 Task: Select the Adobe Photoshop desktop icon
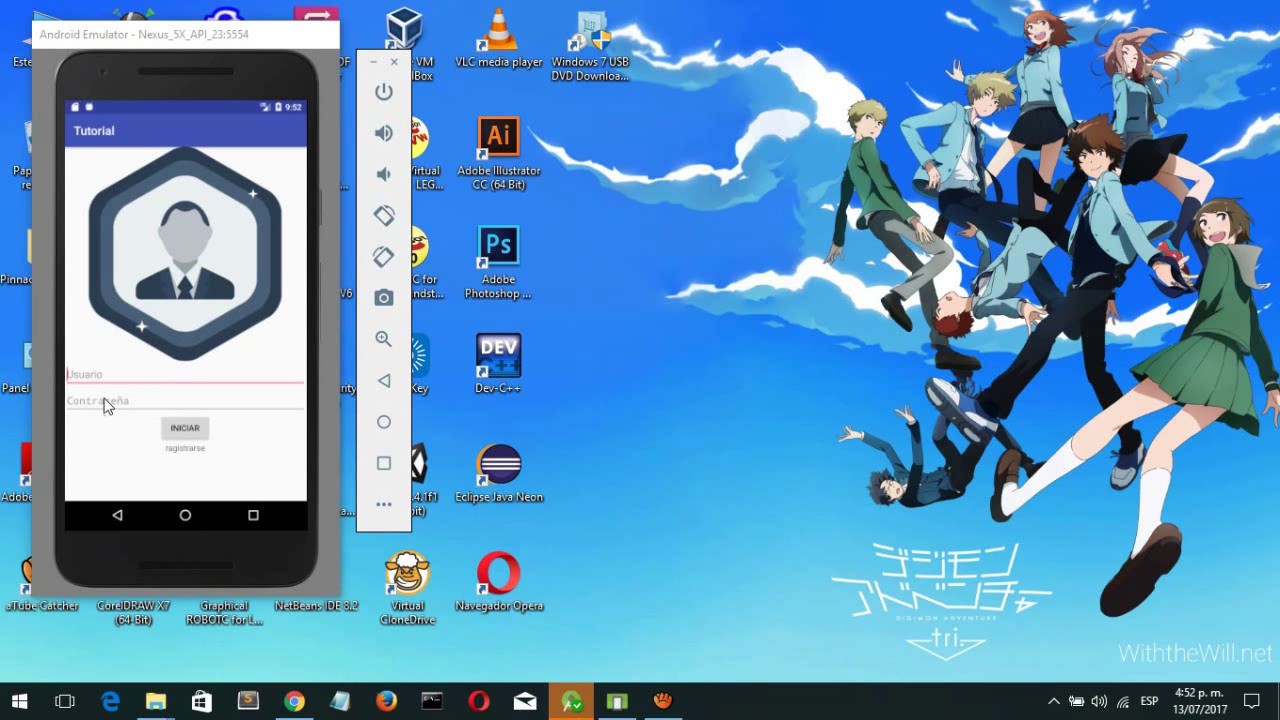pyautogui.click(x=498, y=263)
